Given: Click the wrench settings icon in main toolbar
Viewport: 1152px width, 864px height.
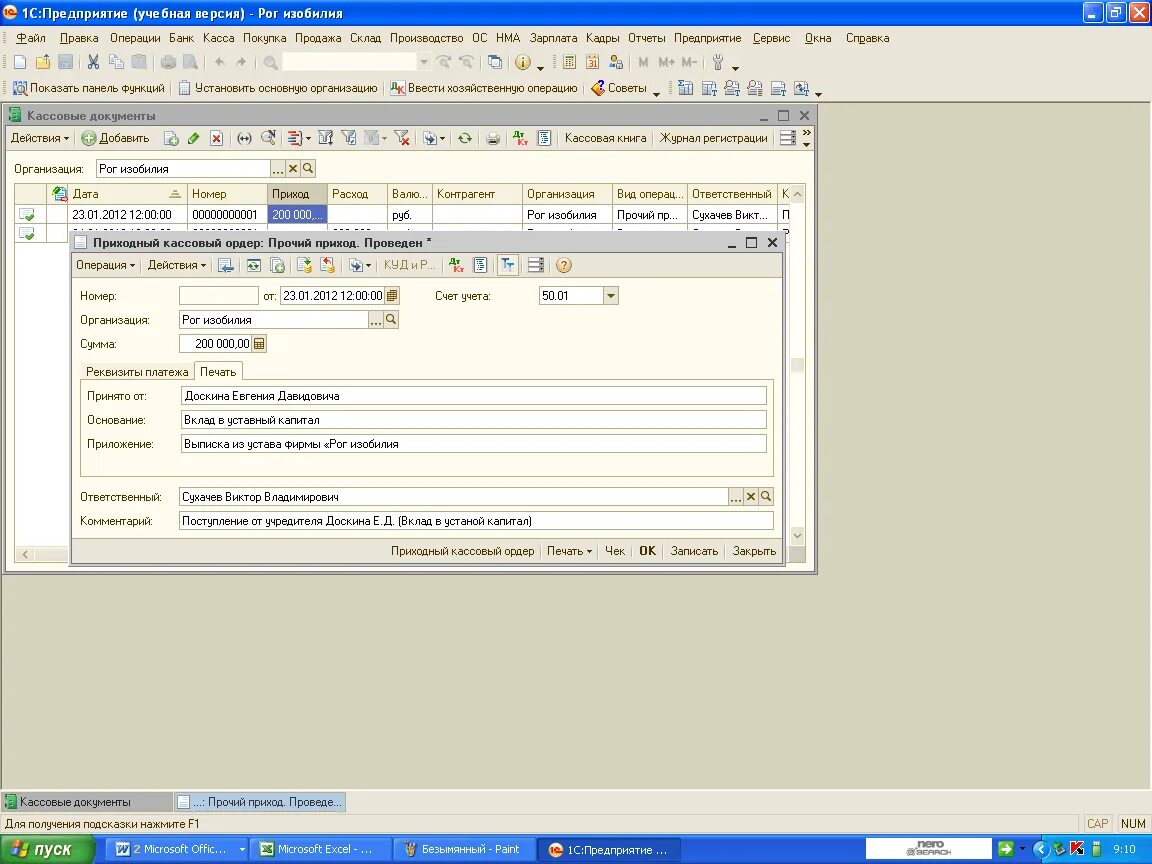Looking at the screenshot, I should 718,62.
